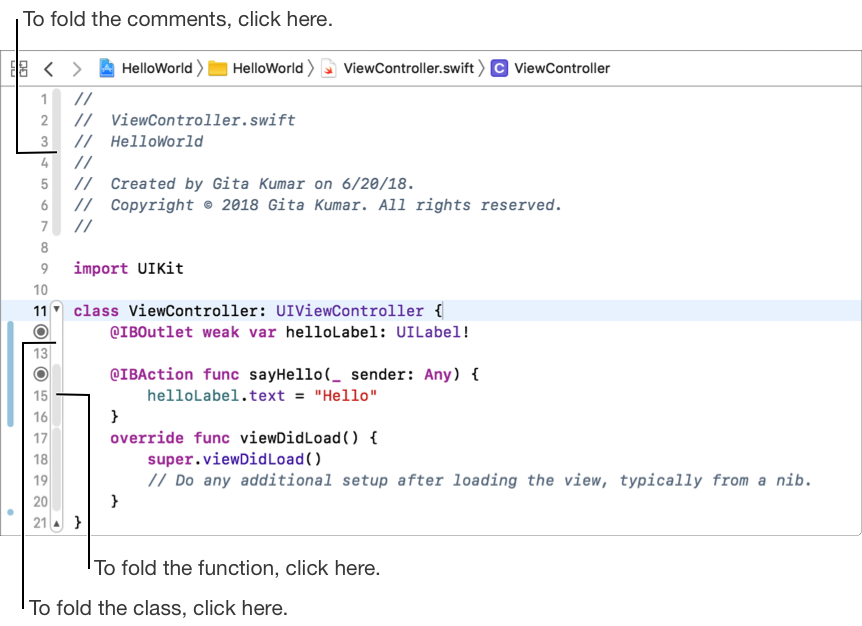Click the HelloWorld project icon in jump bar
Screen dimensions: 862x626
107,69
